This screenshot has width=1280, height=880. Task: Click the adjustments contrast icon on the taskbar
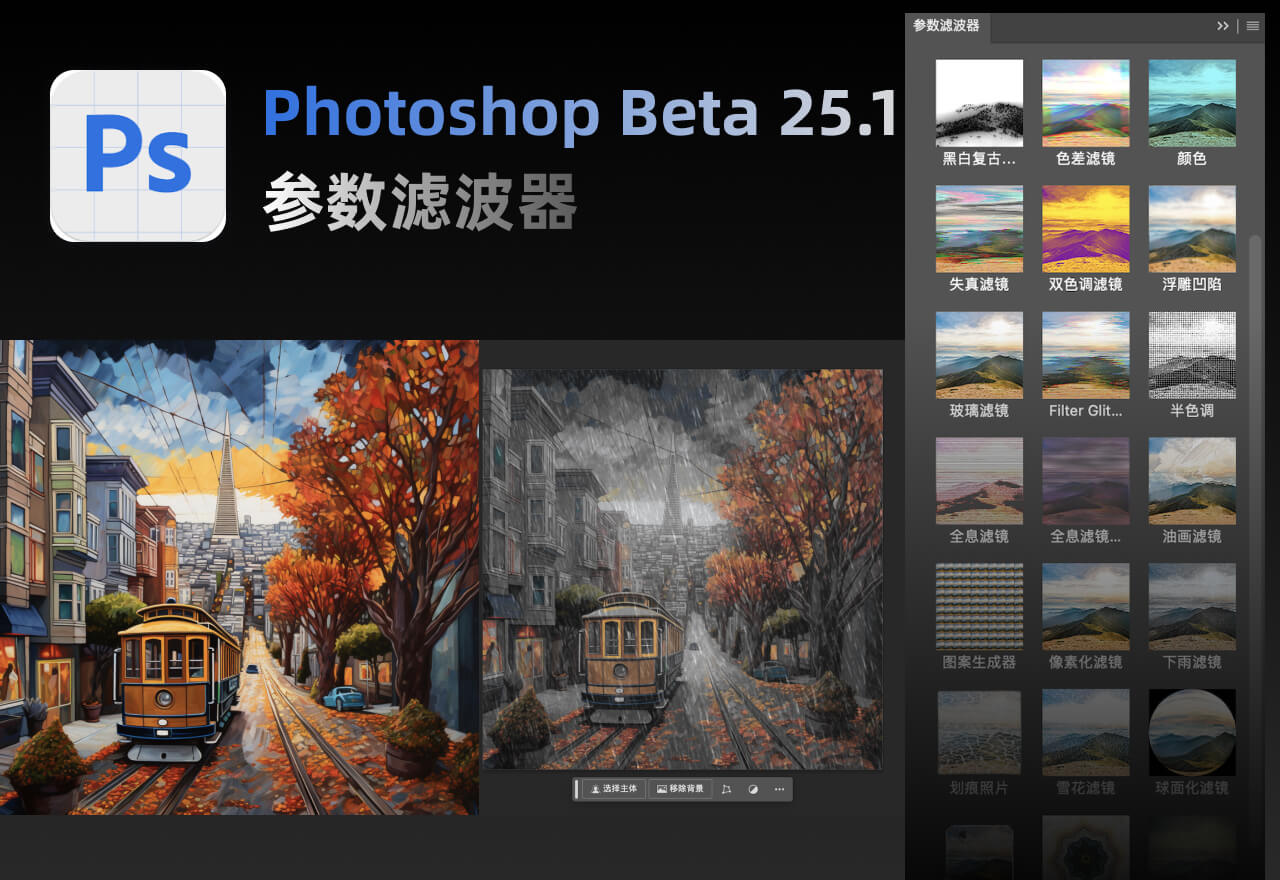752,789
